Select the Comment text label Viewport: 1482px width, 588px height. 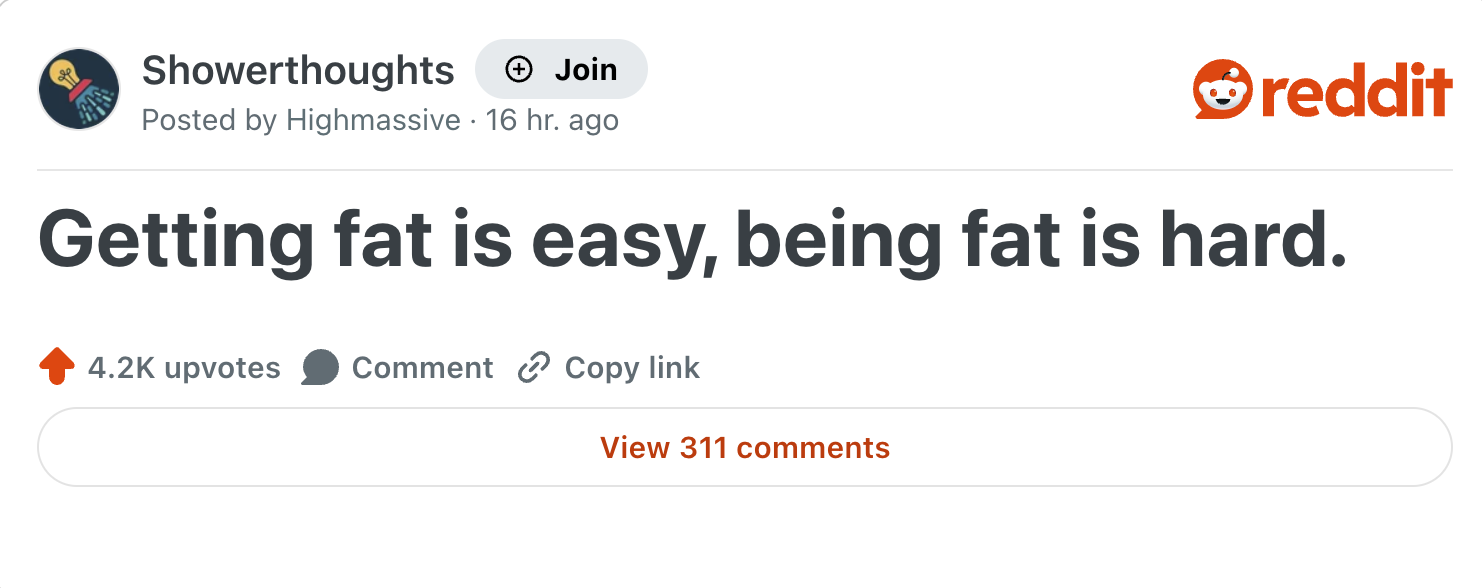point(422,368)
